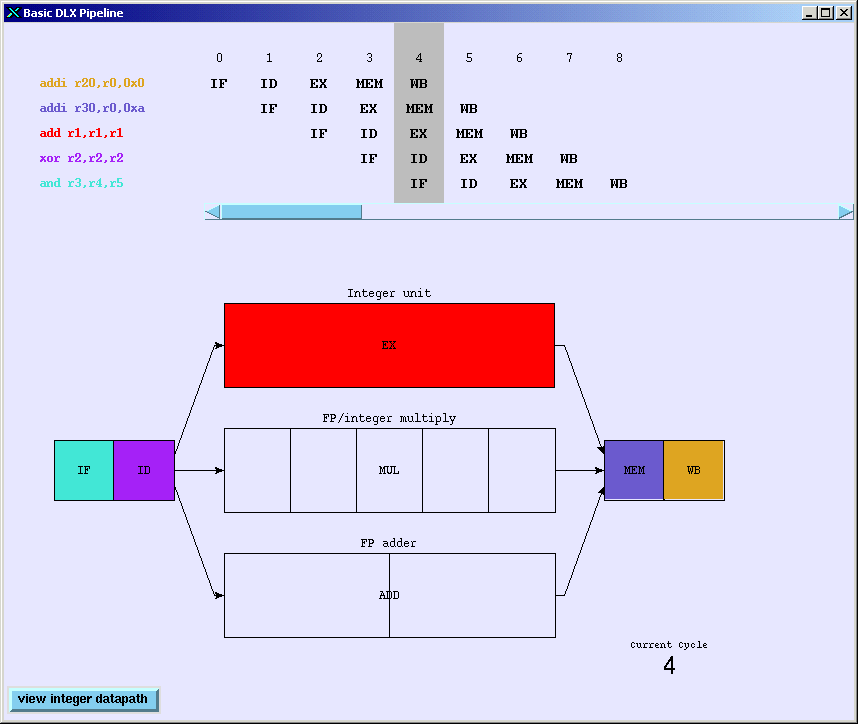
Task: Click cycle number 3 column header
Action: click(369, 58)
